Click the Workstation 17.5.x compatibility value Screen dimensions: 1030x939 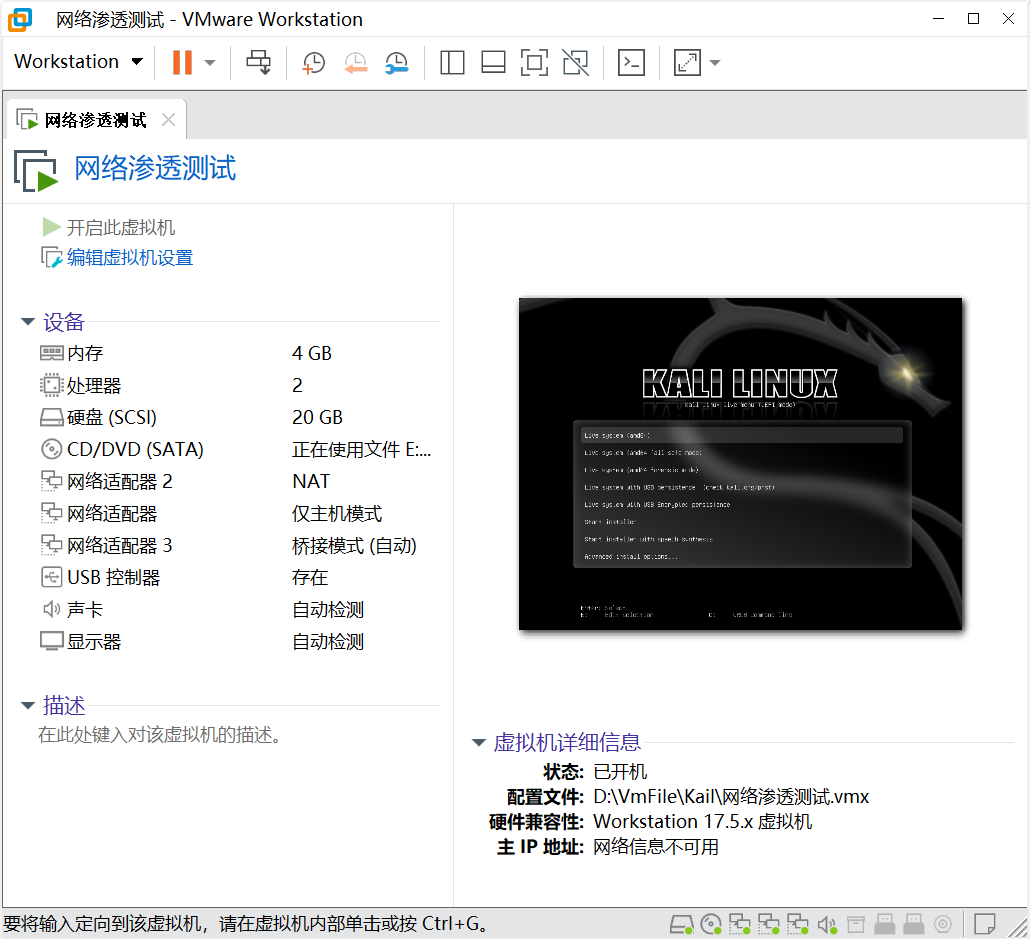pyautogui.click(x=702, y=821)
